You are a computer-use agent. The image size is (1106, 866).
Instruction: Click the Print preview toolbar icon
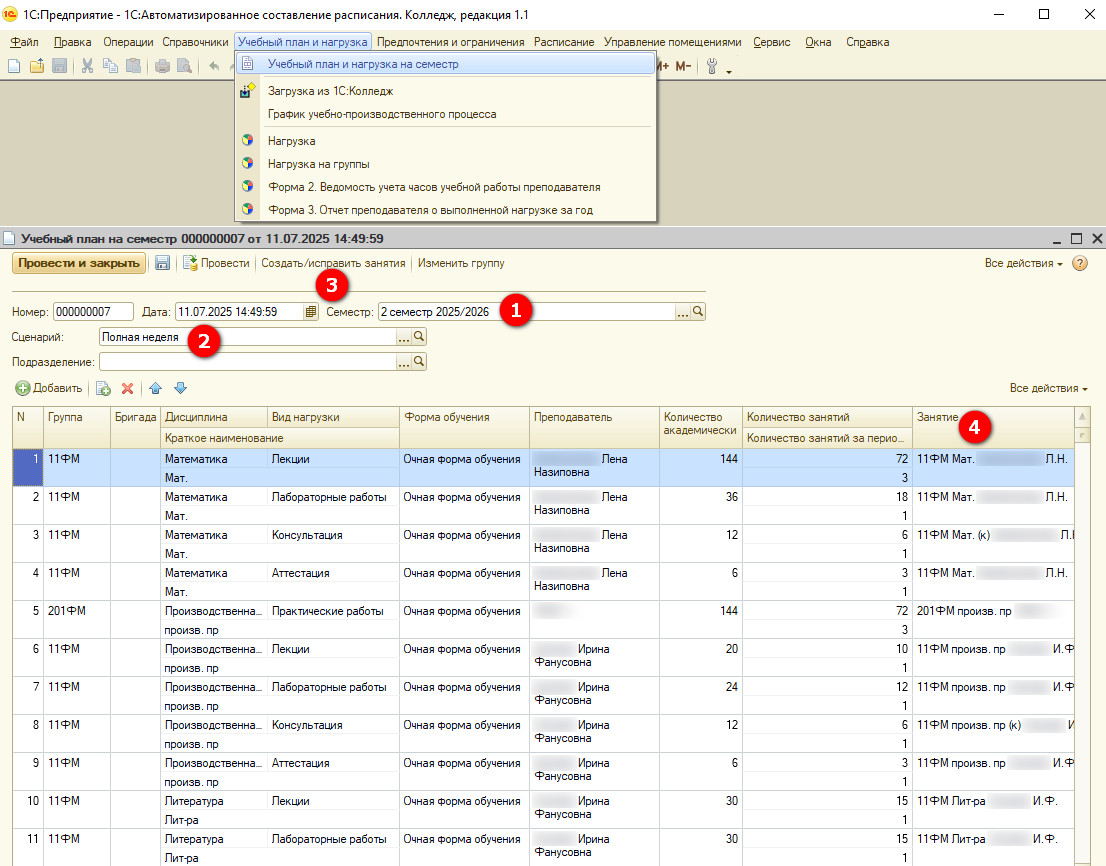(x=184, y=66)
